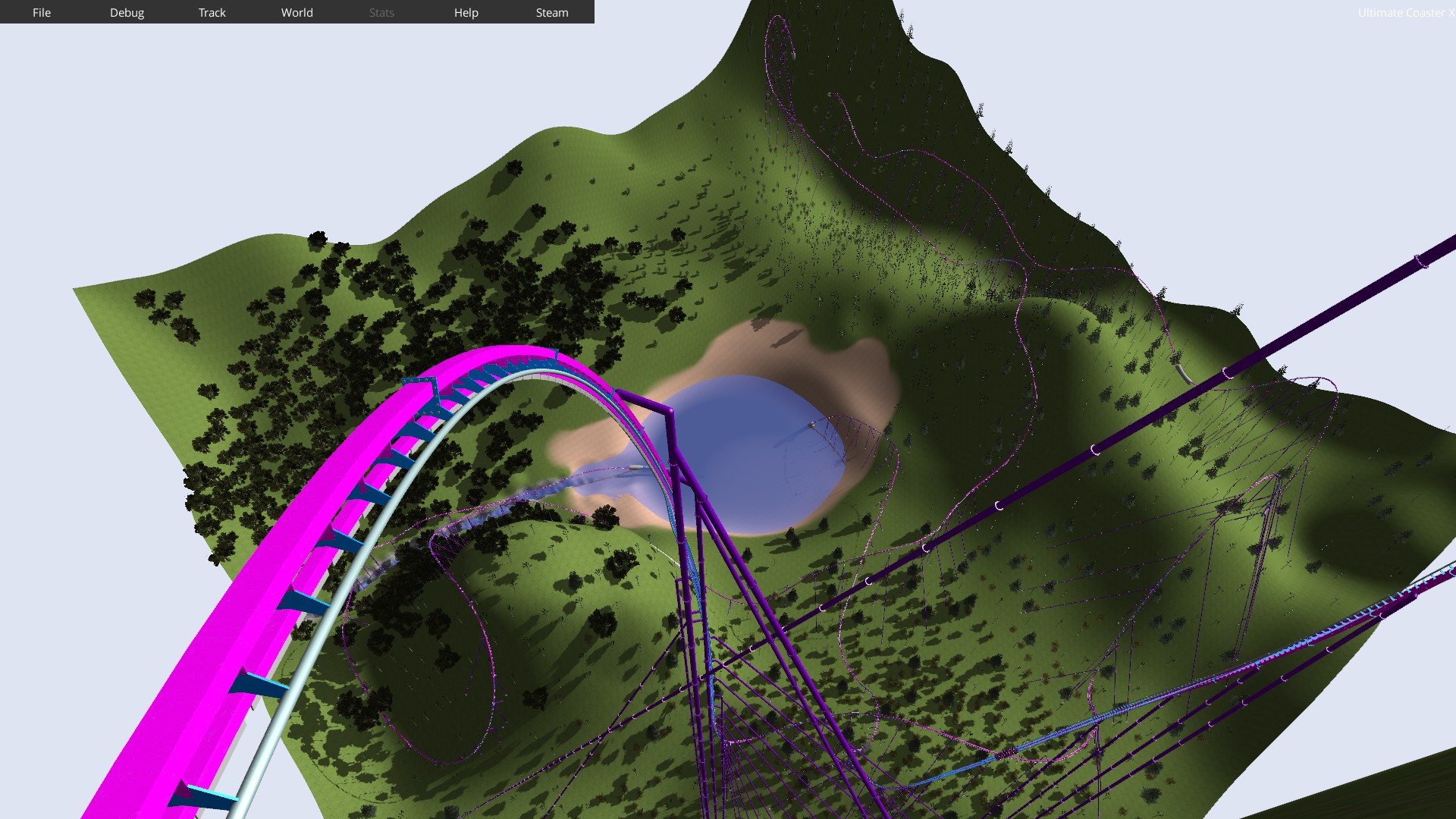Click the greyed-out Stats menu
1456x819 pixels.
tap(381, 12)
